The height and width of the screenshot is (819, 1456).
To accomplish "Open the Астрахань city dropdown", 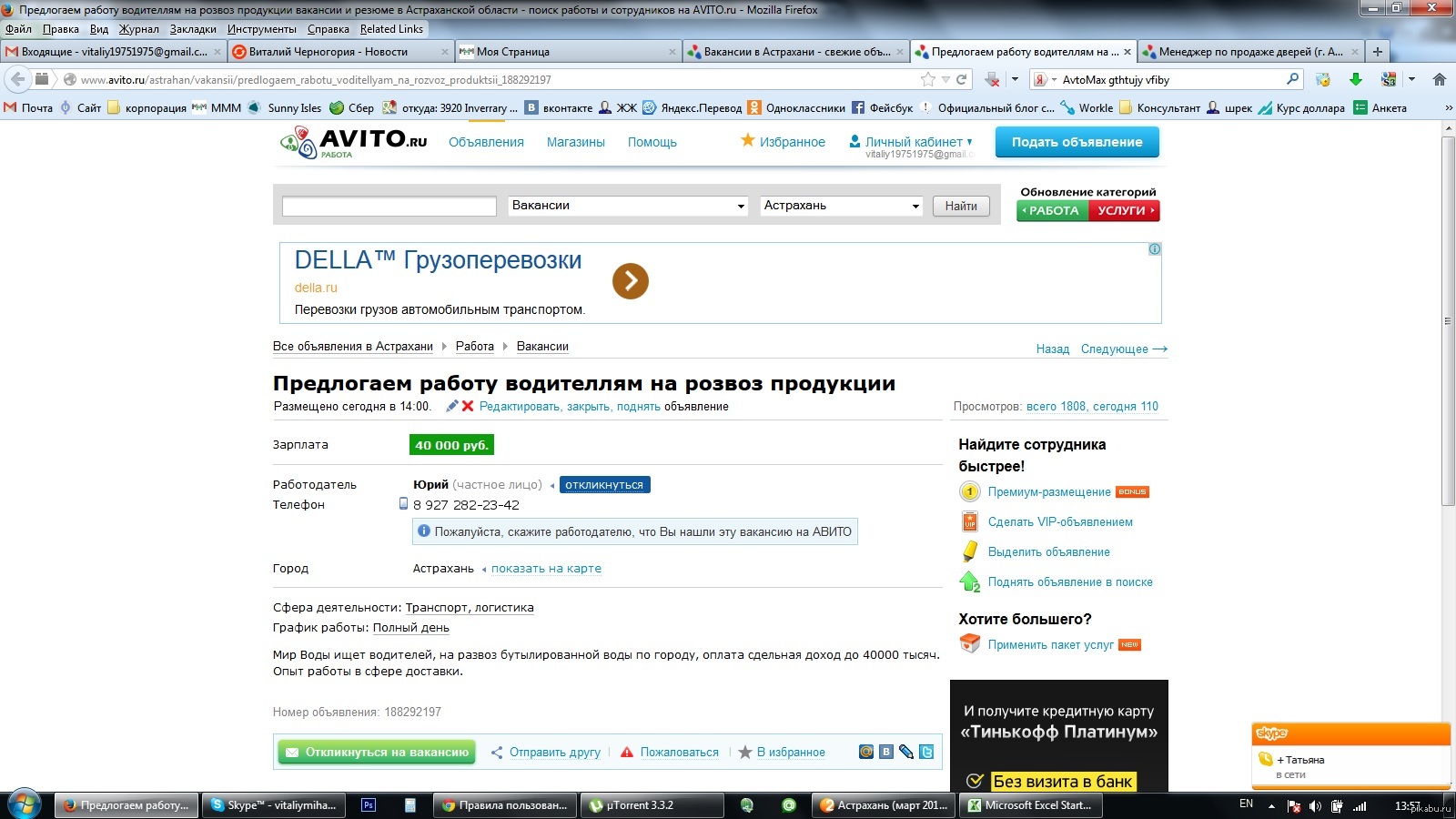I will (841, 206).
